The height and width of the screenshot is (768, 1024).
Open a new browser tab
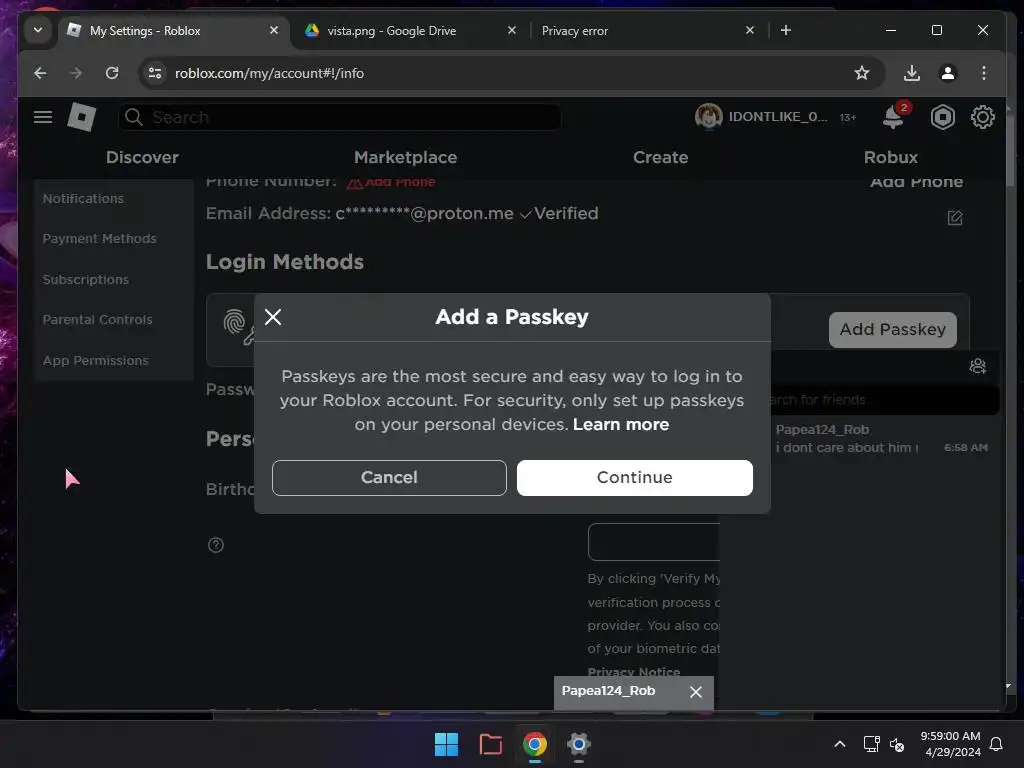point(786,30)
